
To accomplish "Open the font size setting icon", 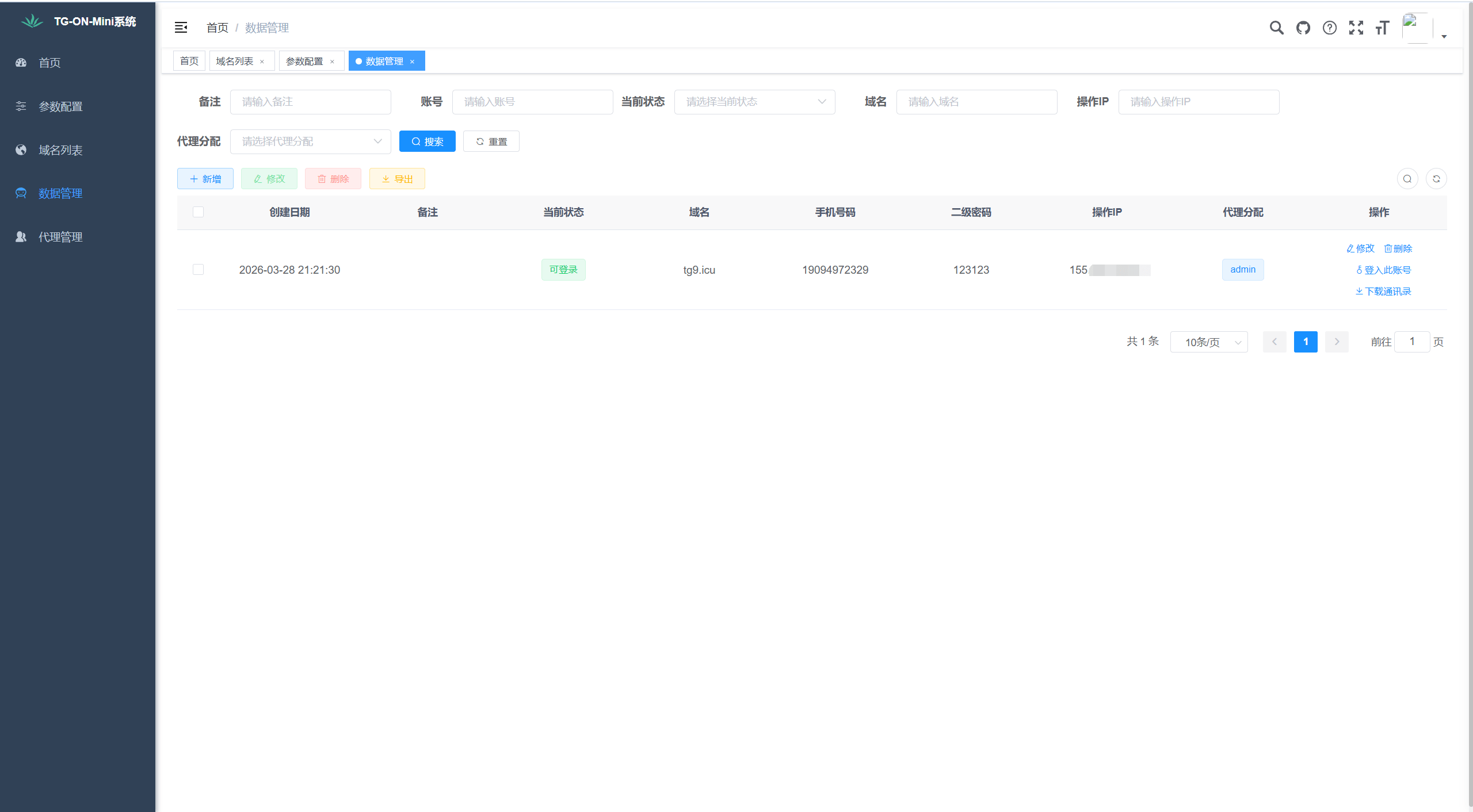I will click(x=1382, y=28).
